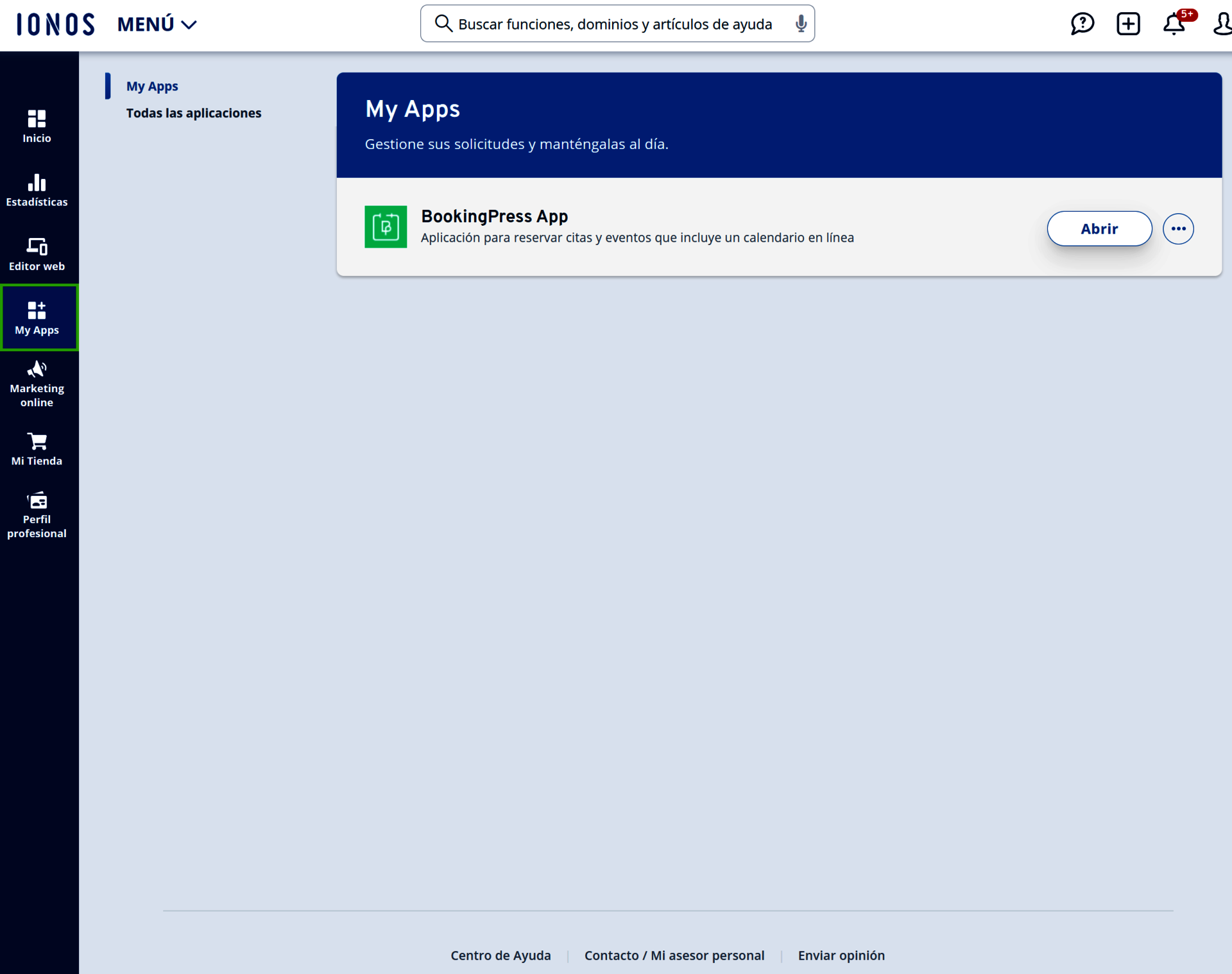Click the IONOS logo
The image size is (1232, 974).
[x=55, y=24]
